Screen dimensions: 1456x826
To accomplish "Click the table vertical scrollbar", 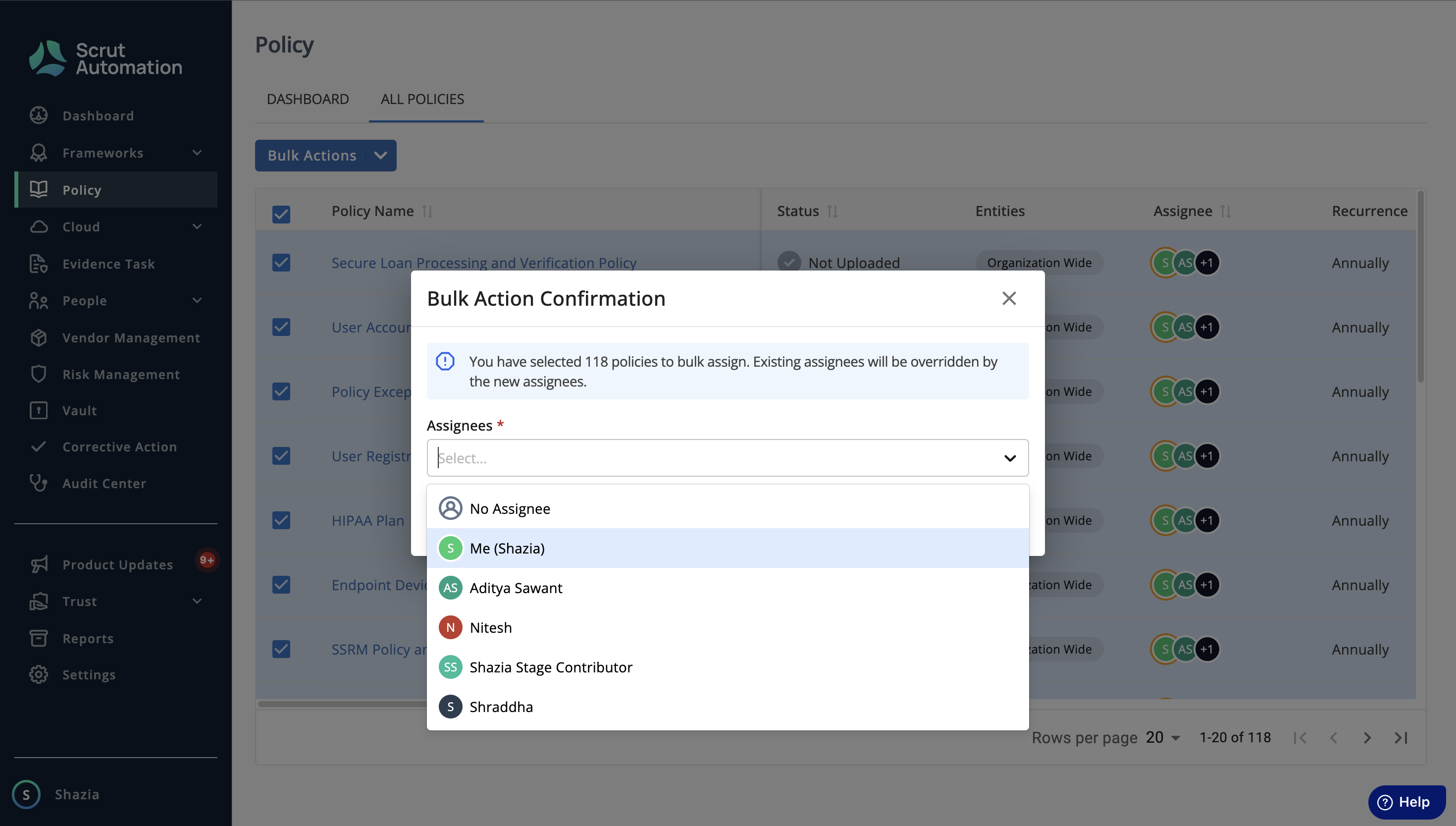I will 1420,287.
